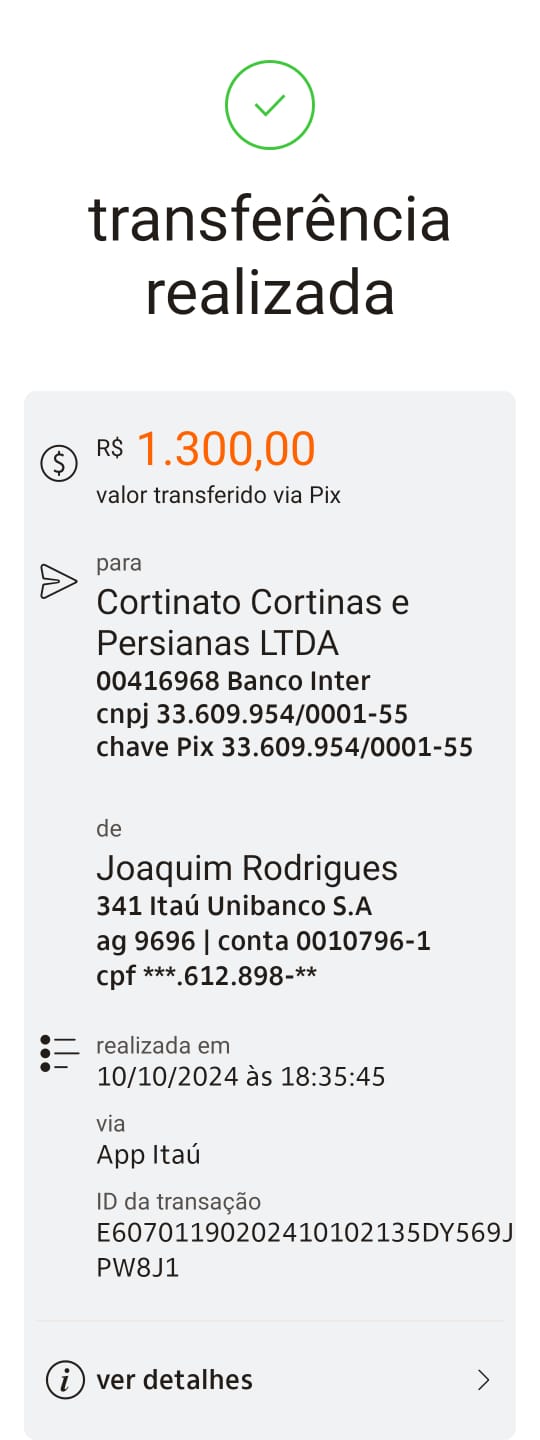The height and width of the screenshot is (1440, 540).
Task: Select the transaction ID starting with E60701190
Action: (305, 1250)
